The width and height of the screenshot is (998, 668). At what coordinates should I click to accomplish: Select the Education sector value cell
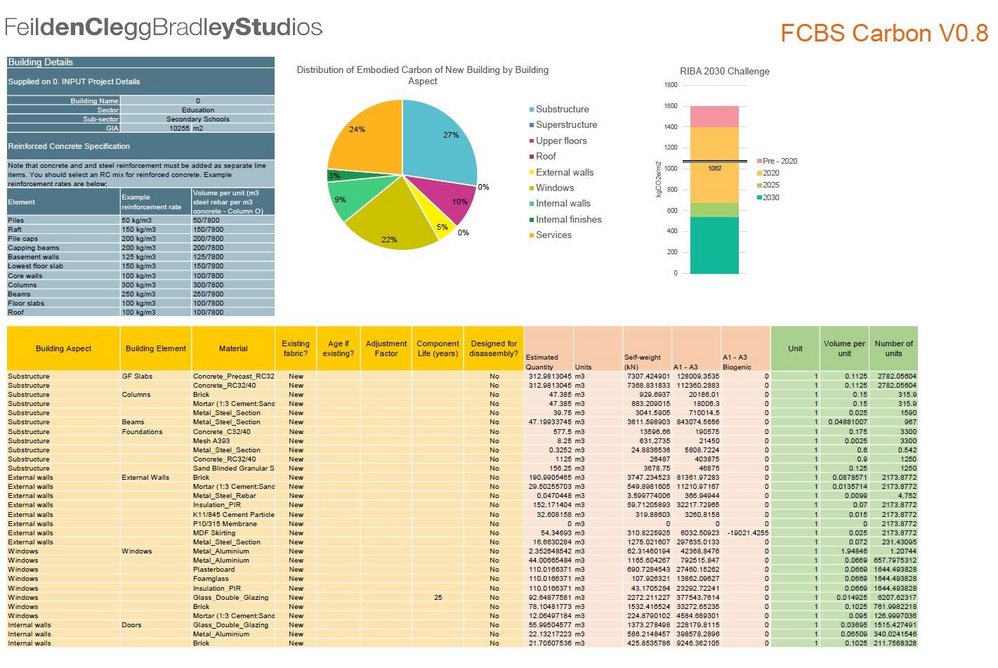(x=197, y=110)
